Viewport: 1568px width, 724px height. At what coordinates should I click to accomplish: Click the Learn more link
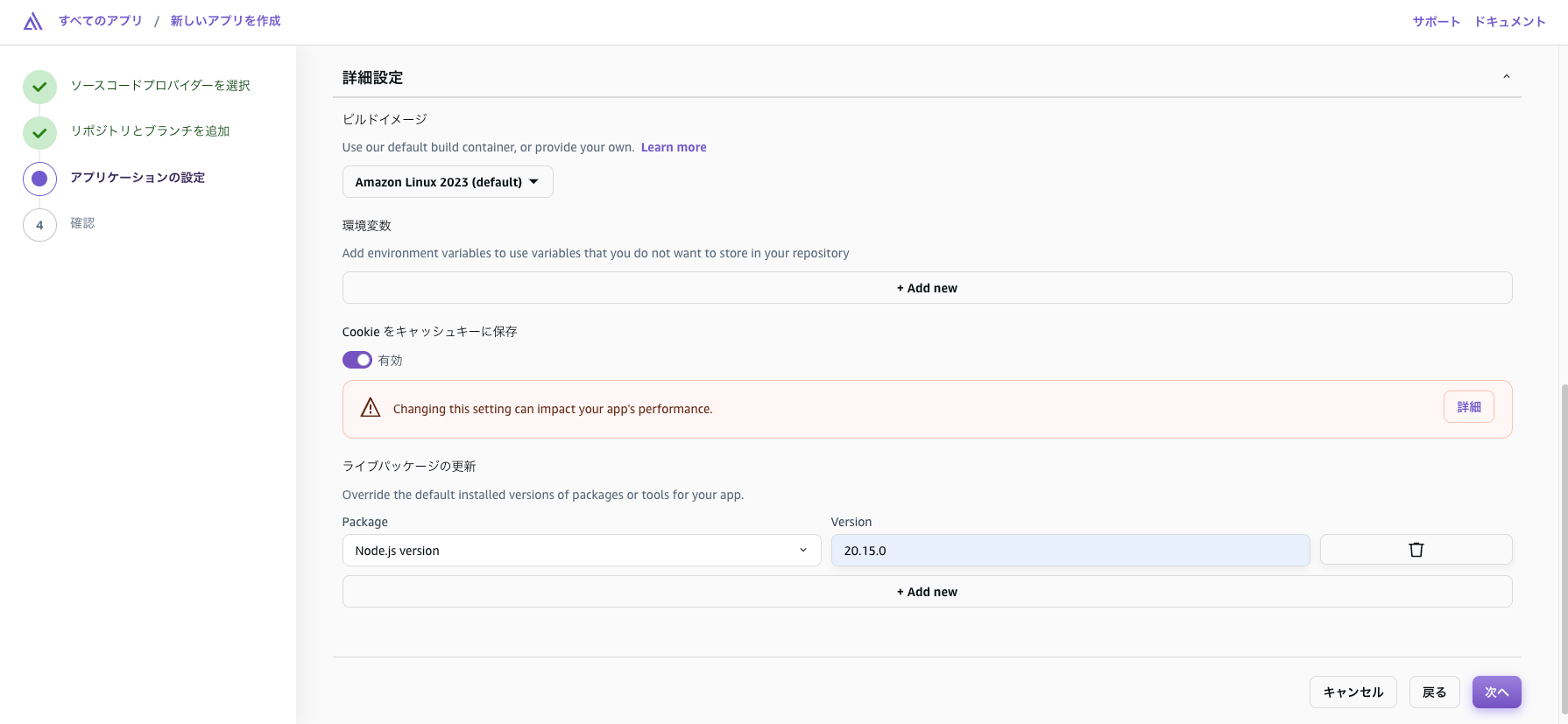[673, 147]
